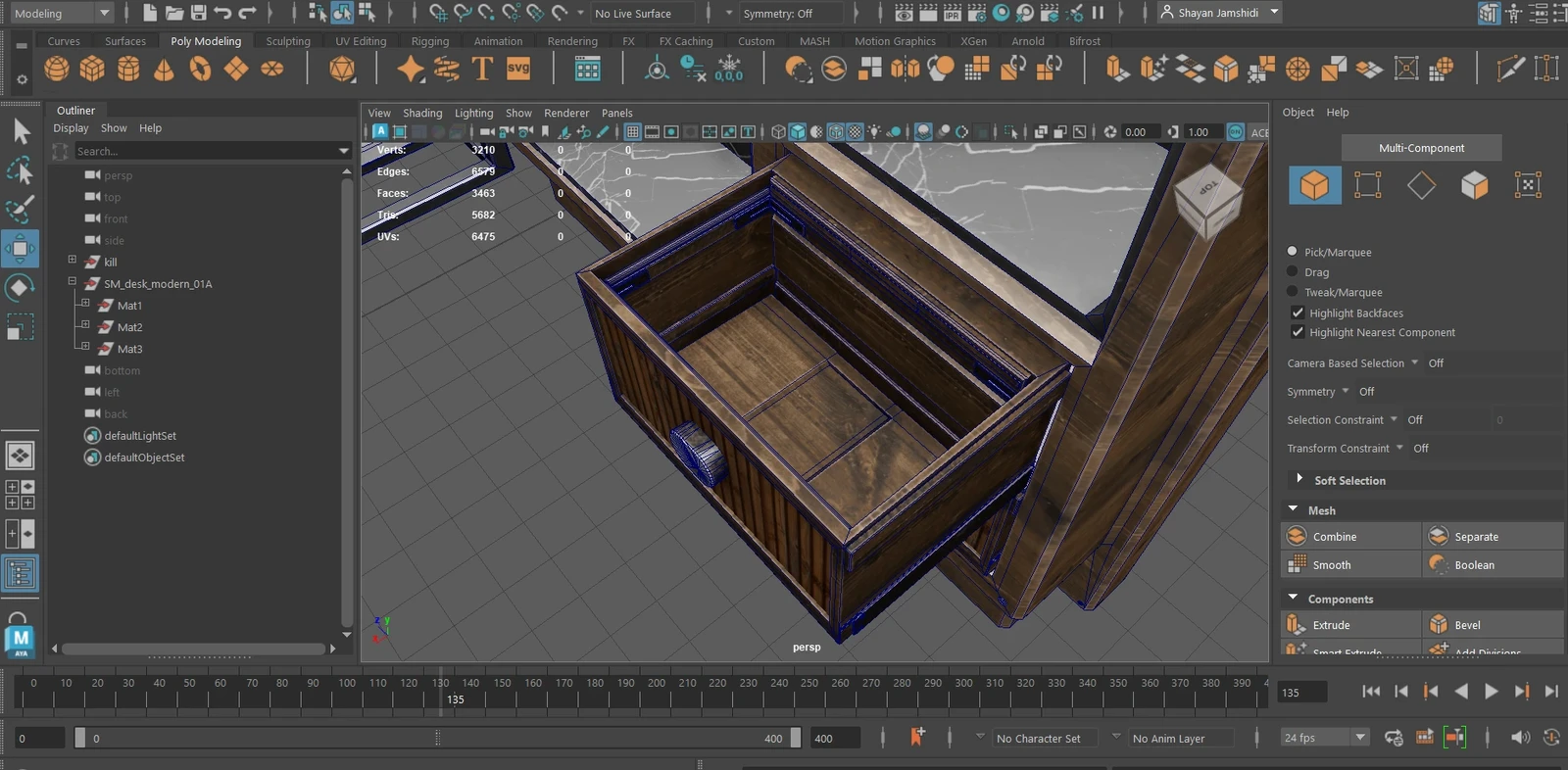Select the Move tool in toolbox
1568x770 pixels.
click(21, 249)
